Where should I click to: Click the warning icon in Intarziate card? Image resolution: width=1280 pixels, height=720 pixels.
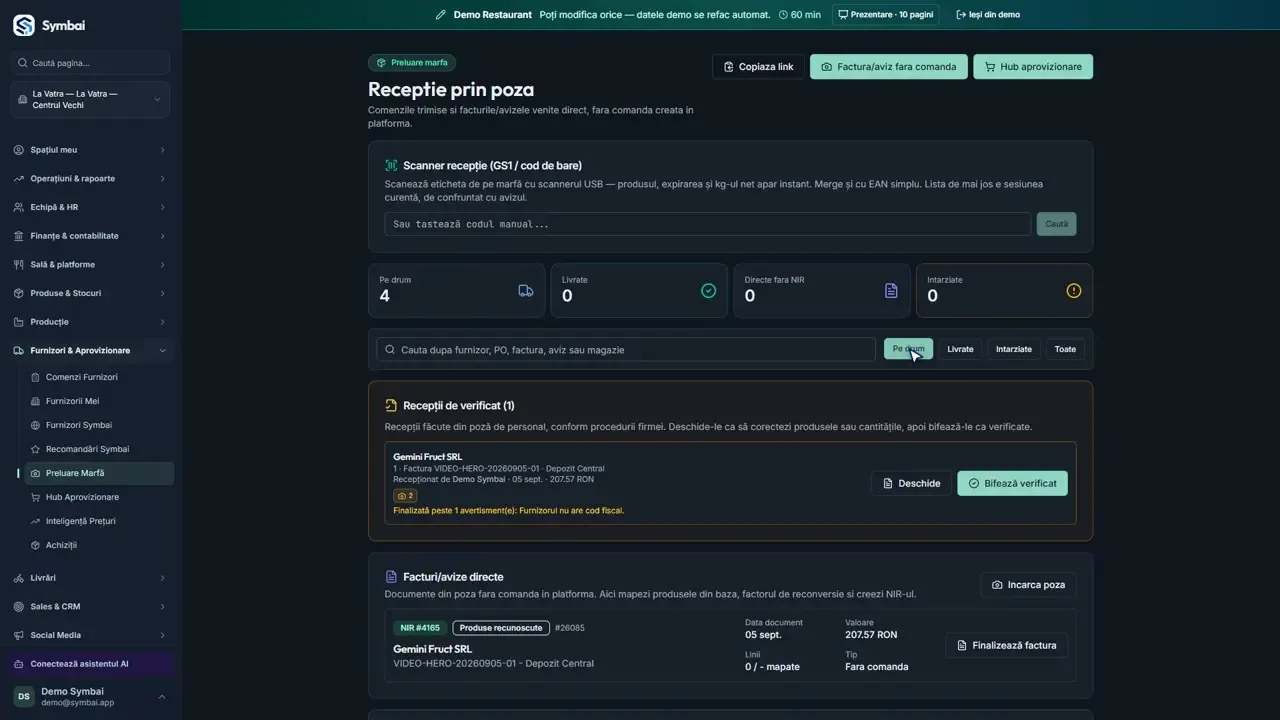pyautogui.click(x=1074, y=291)
